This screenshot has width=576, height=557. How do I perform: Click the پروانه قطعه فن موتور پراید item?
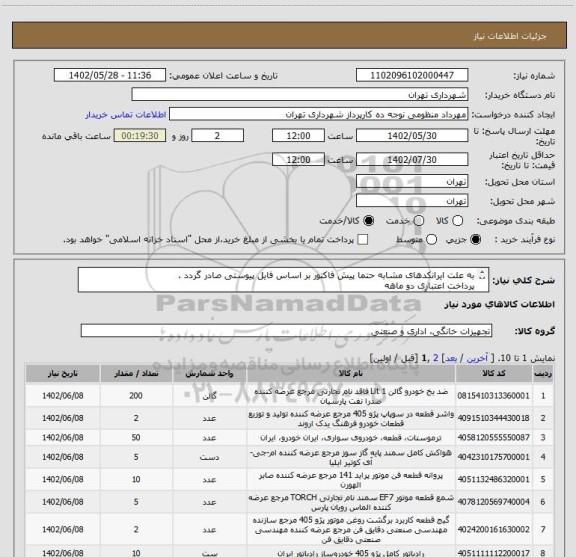[x=351, y=480]
